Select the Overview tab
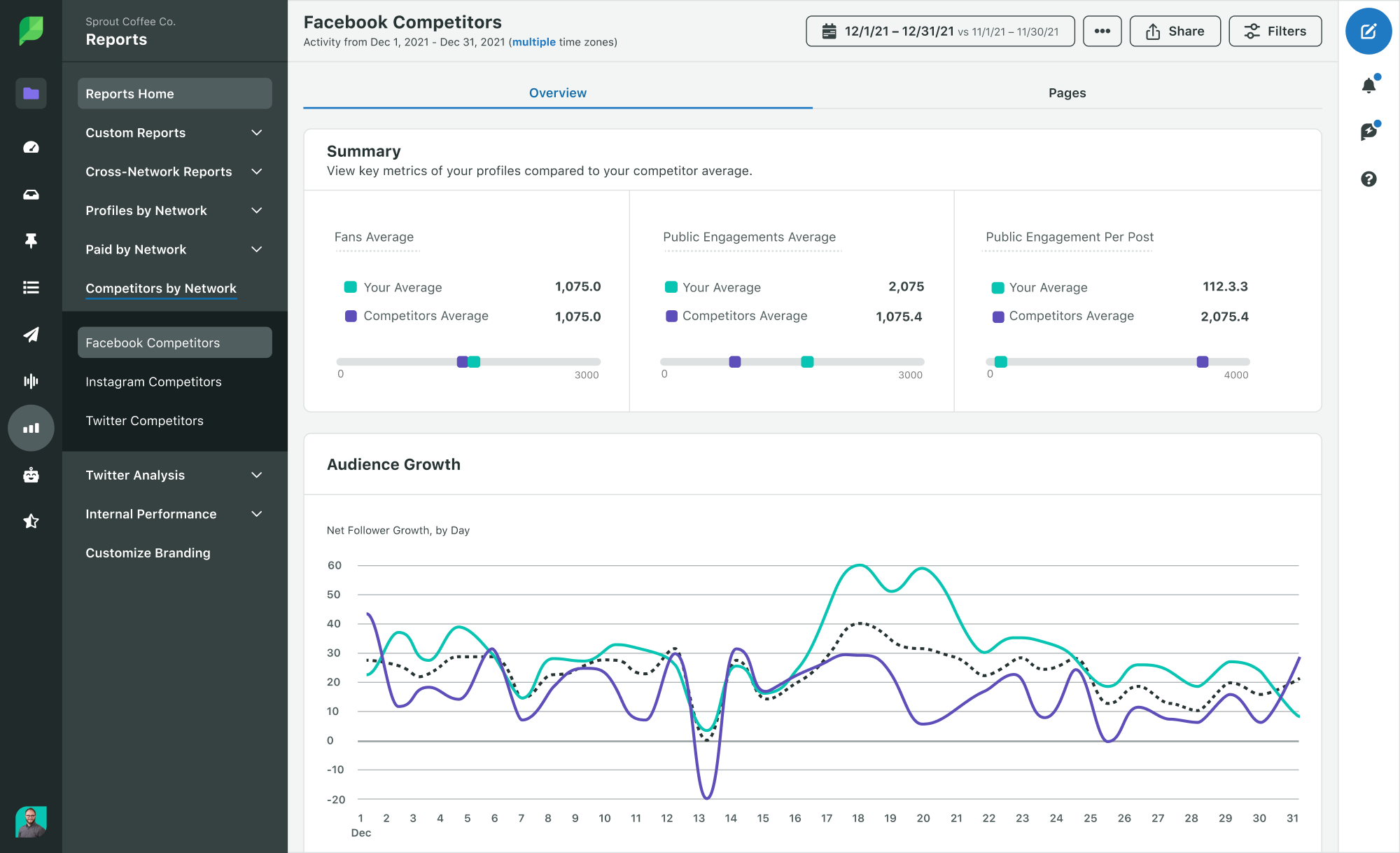Viewport: 1400px width, 853px height. point(558,92)
